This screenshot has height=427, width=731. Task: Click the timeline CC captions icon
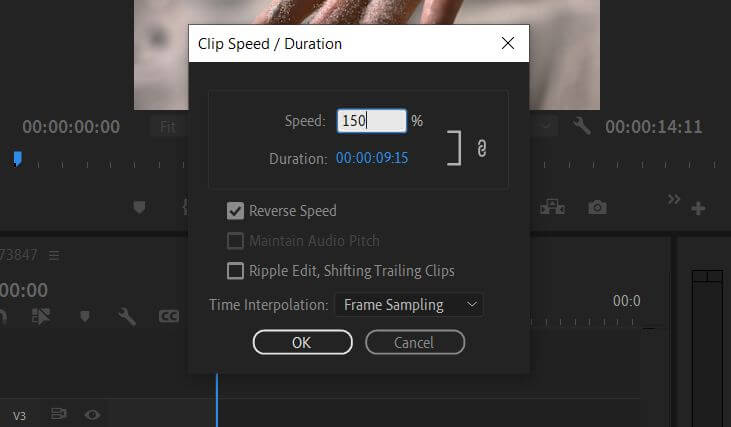pyautogui.click(x=169, y=316)
